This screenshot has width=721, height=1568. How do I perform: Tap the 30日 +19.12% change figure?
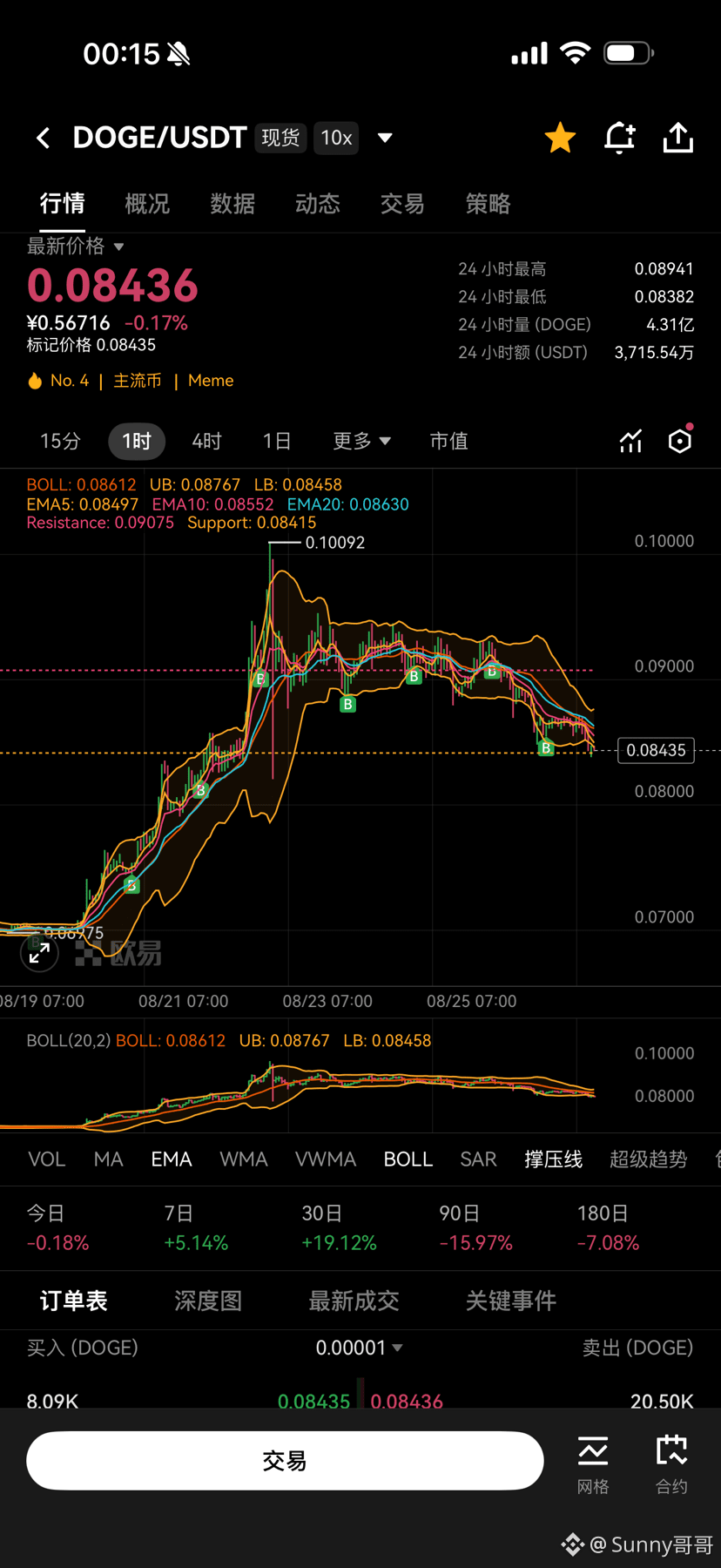point(340,1243)
